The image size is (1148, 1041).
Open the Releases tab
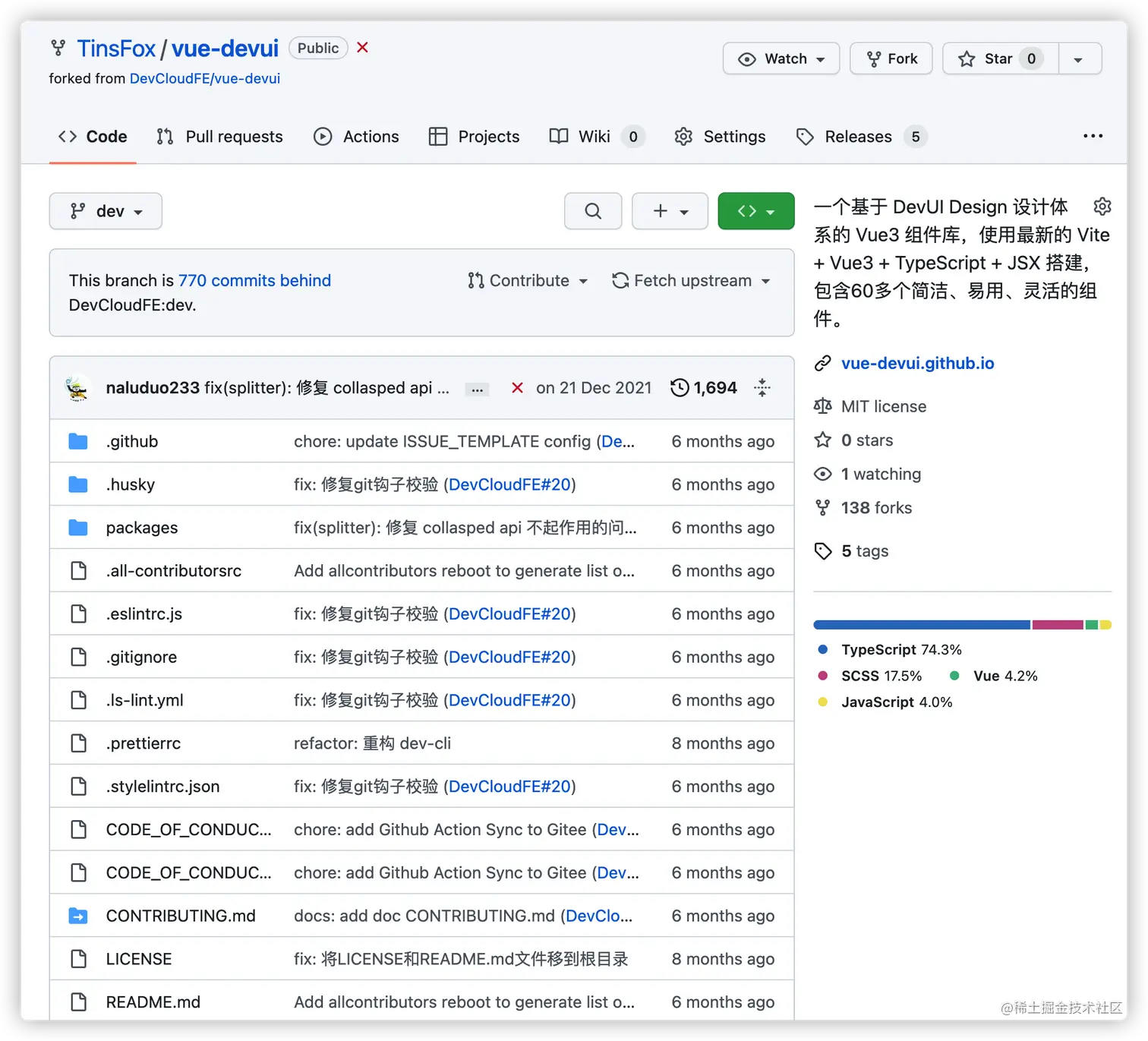click(x=861, y=137)
